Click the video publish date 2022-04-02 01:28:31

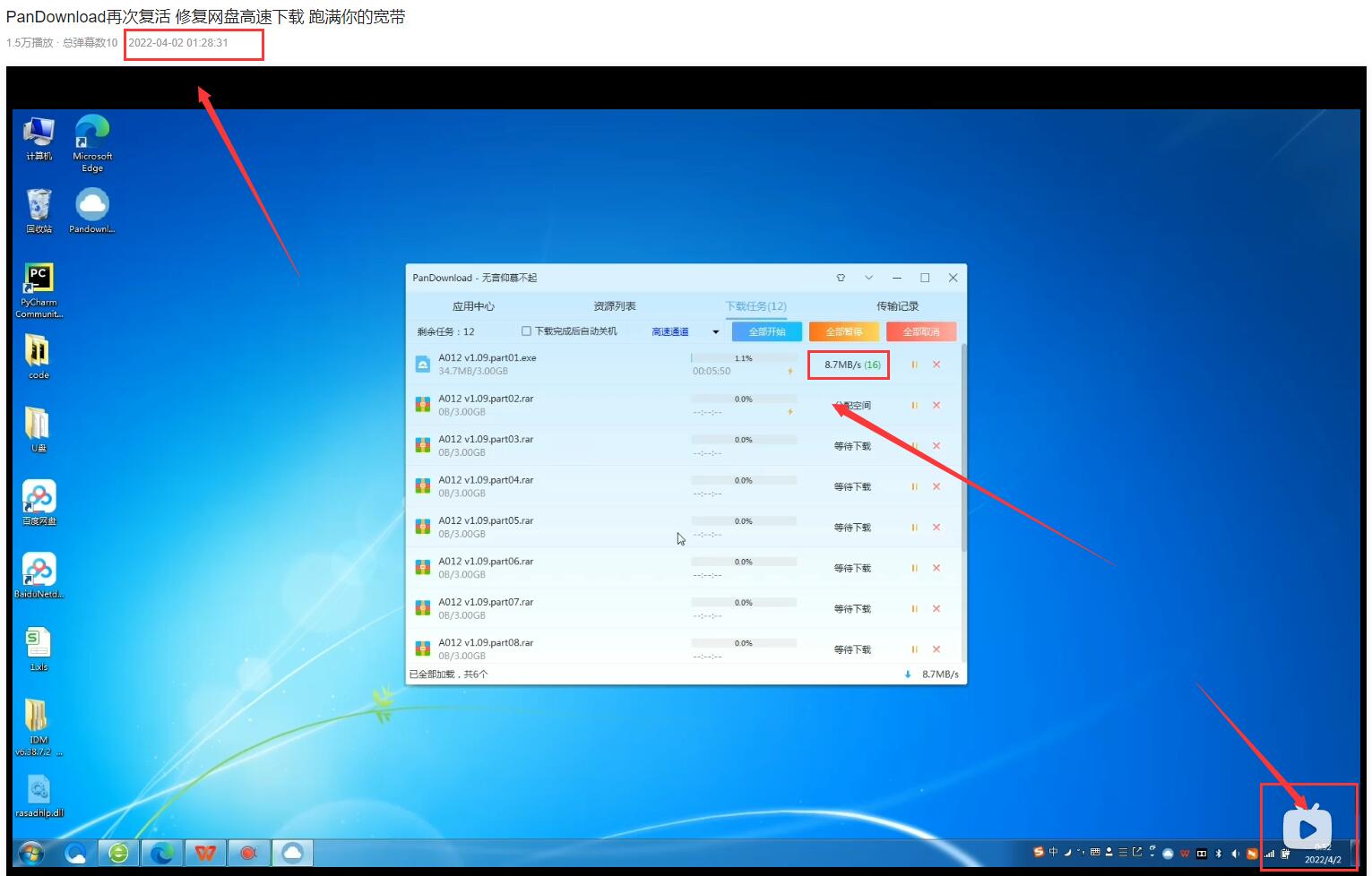pyautogui.click(x=178, y=43)
